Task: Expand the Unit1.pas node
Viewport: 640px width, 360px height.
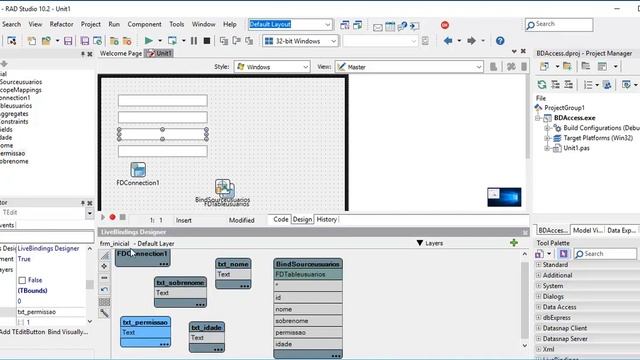Action: (x=547, y=148)
